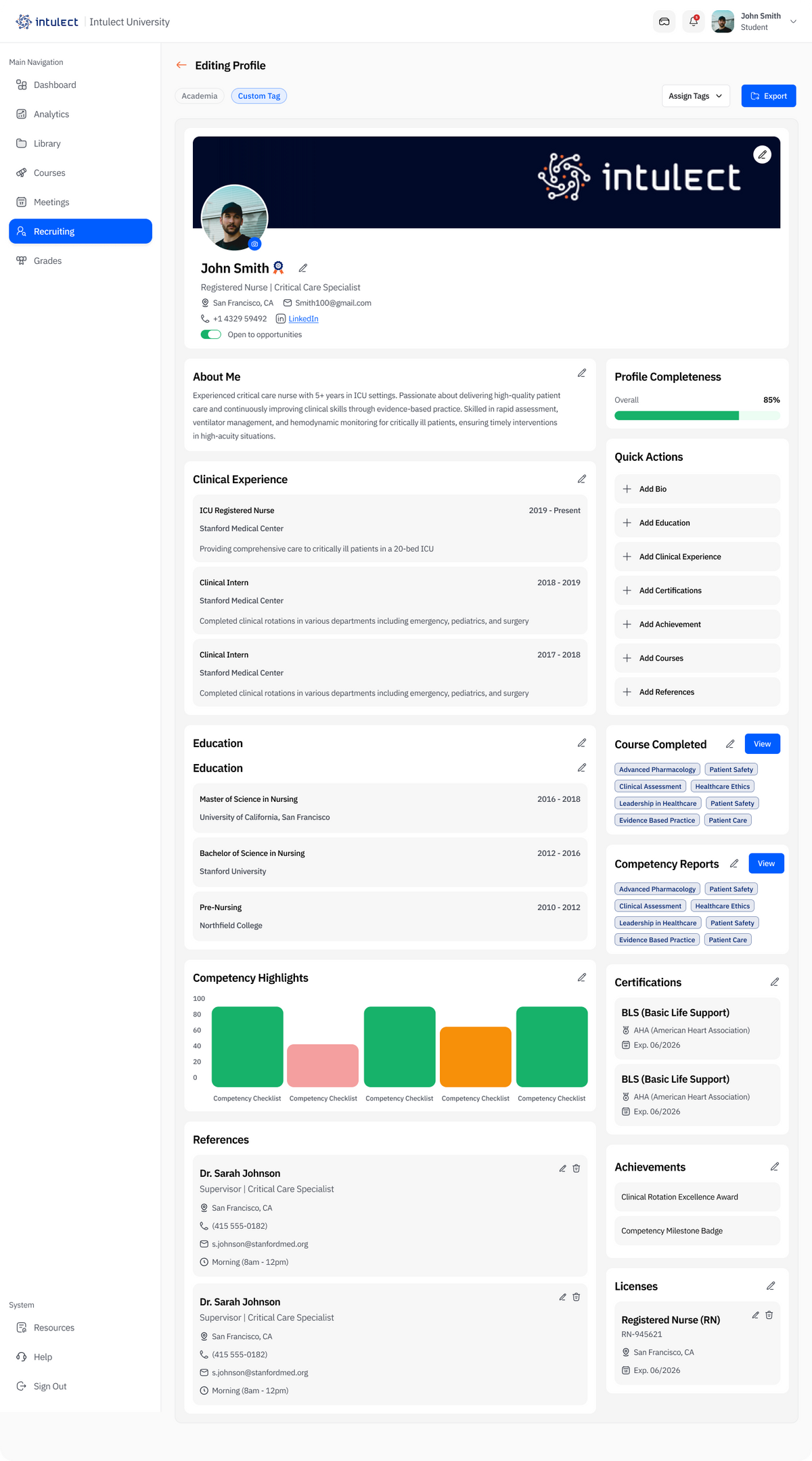Edit the banner cover image
The height and width of the screenshot is (1461, 812).
(762, 154)
